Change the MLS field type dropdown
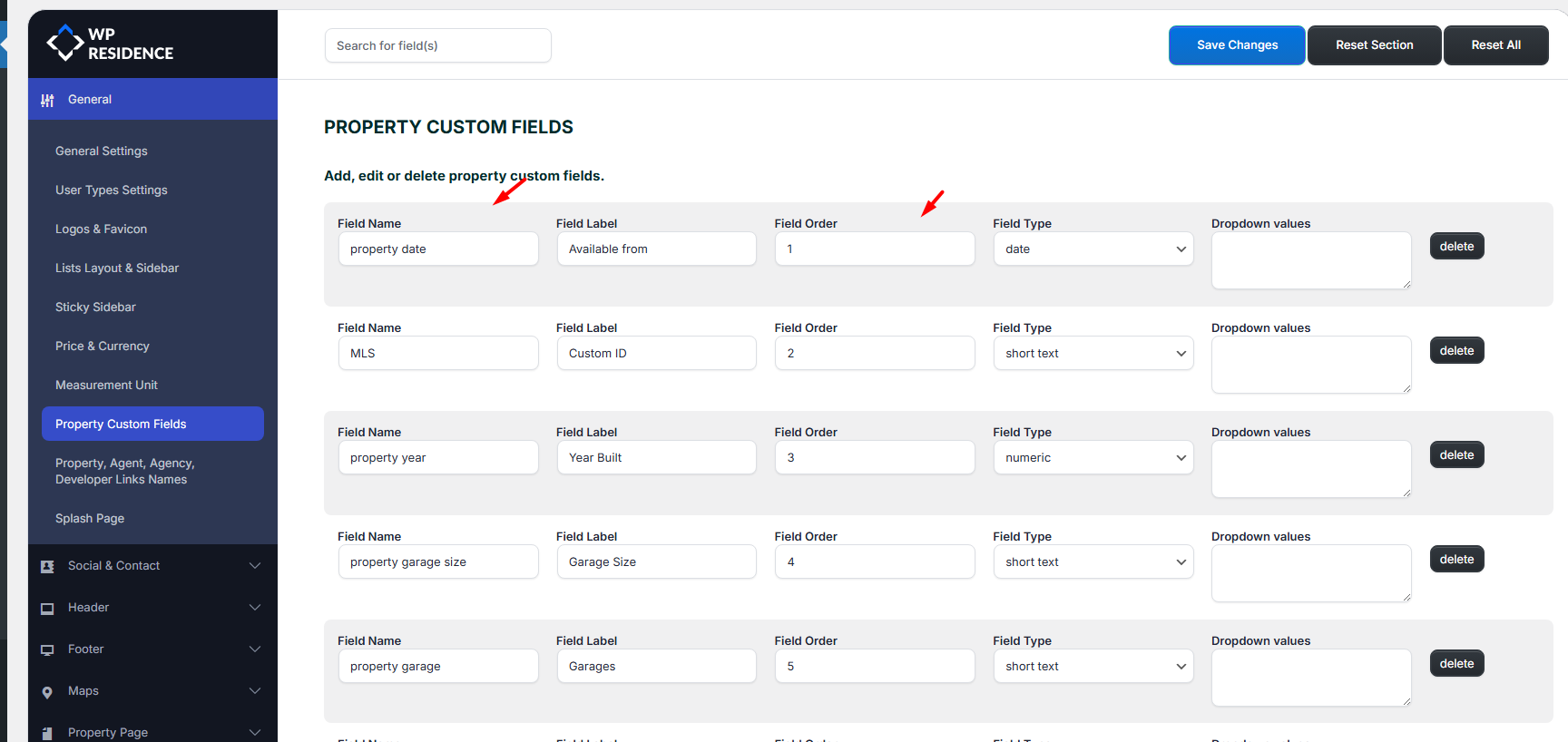This screenshot has height=742, width=1568. (x=1093, y=354)
